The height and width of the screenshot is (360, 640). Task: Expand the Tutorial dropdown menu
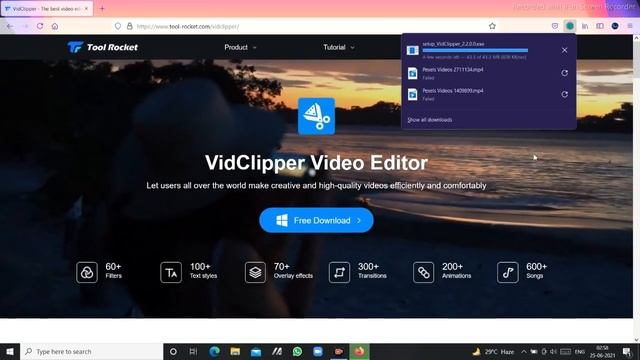pyautogui.click(x=339, y=47)
